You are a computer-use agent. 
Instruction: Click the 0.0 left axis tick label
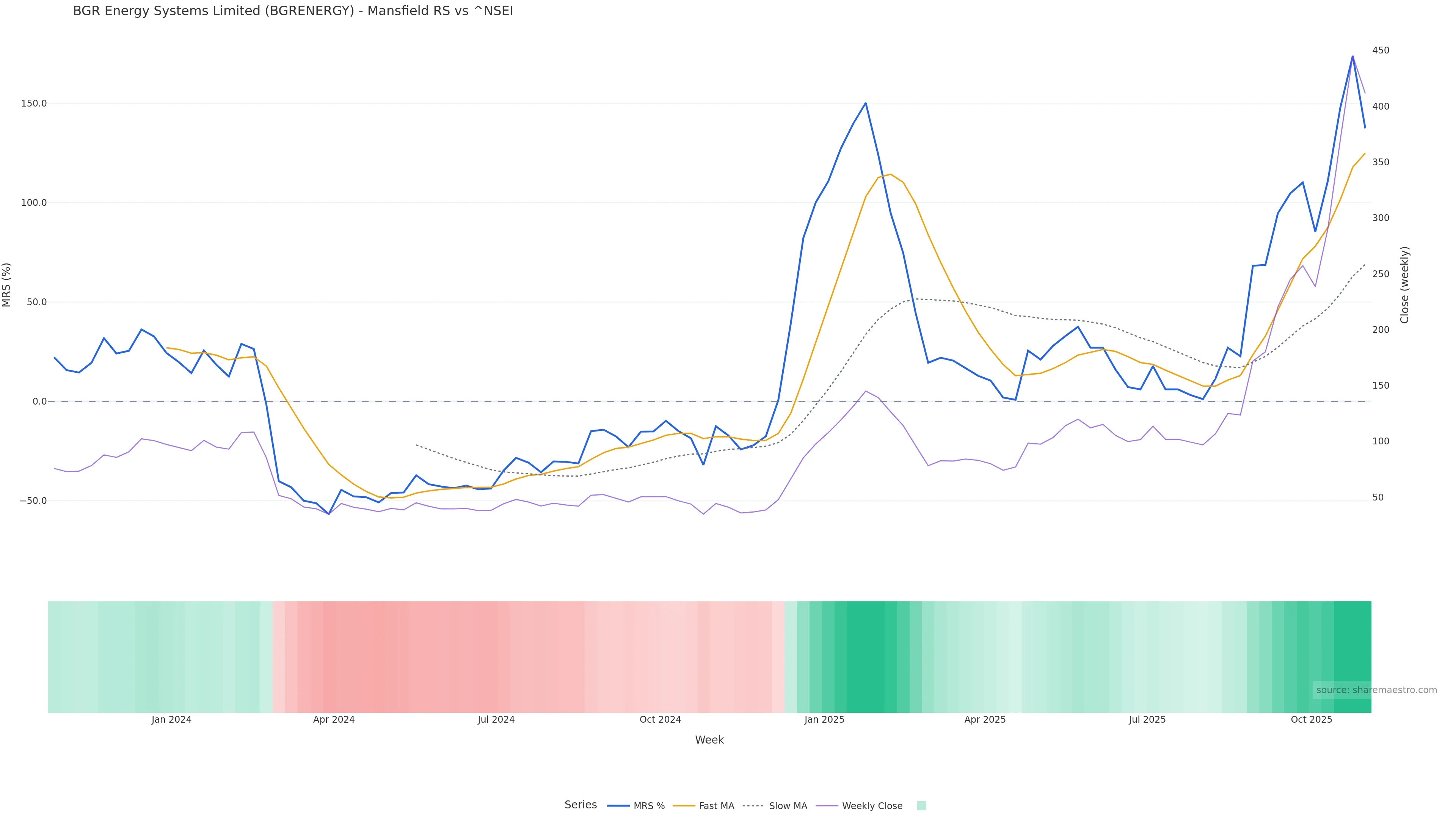tap(39, 402)
